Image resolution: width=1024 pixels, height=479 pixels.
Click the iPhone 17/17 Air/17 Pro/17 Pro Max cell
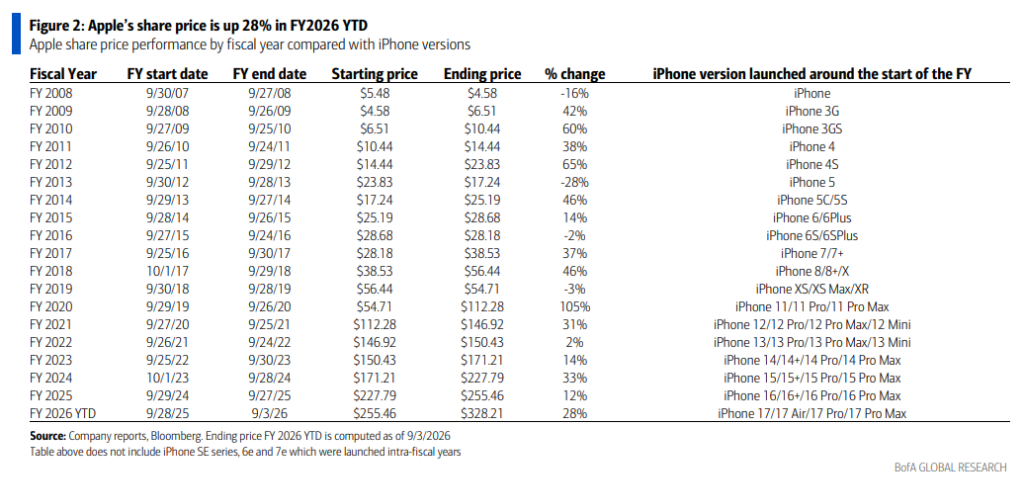click(812, 413)
